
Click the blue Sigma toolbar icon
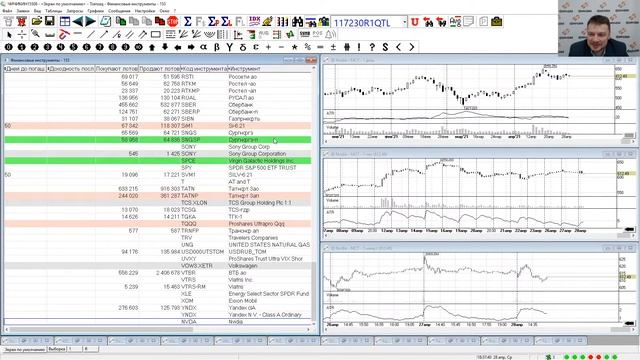click(x=187, y=21)
